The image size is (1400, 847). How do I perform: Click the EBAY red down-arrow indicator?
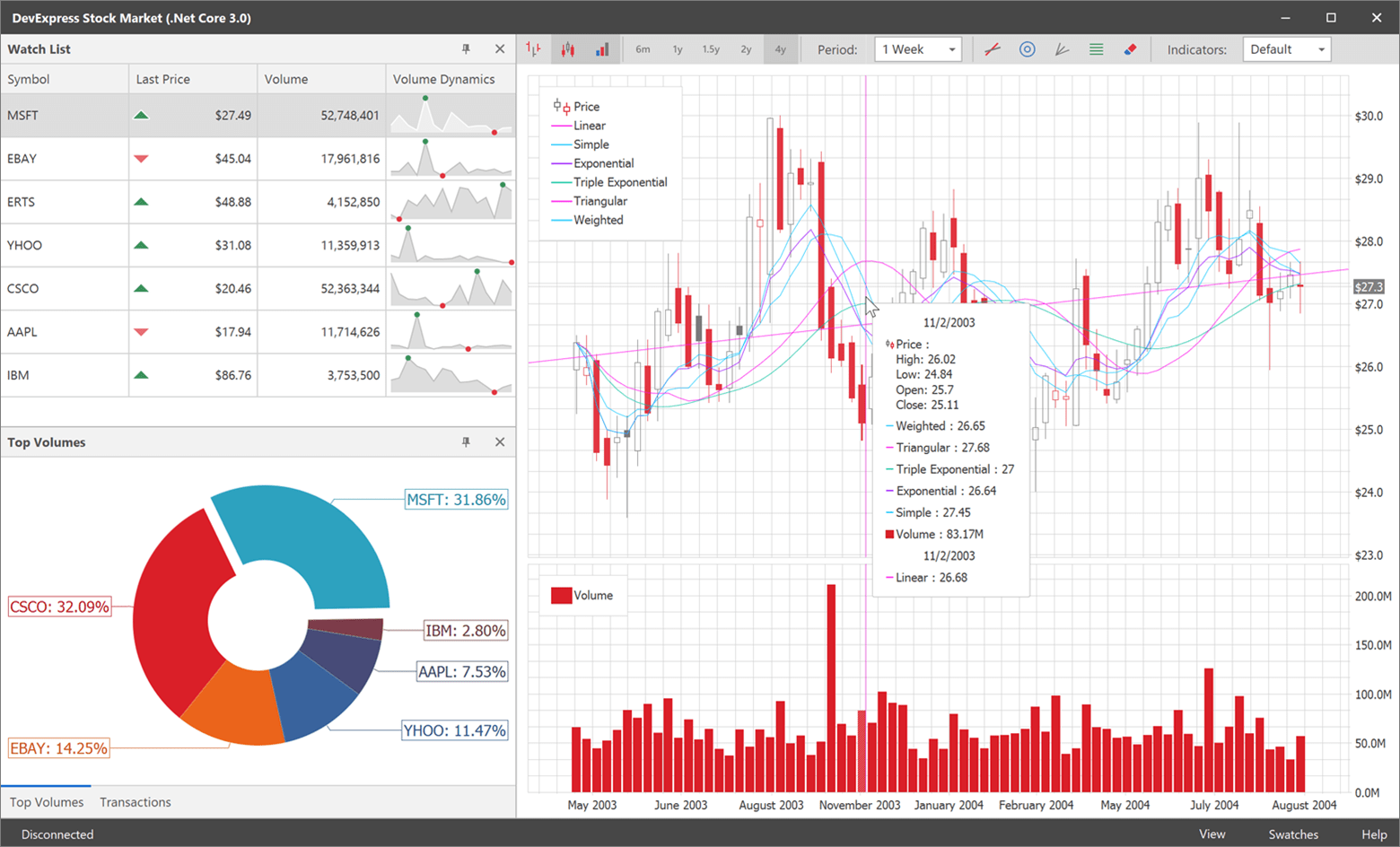pyautogui.click(x=141, y=159)
